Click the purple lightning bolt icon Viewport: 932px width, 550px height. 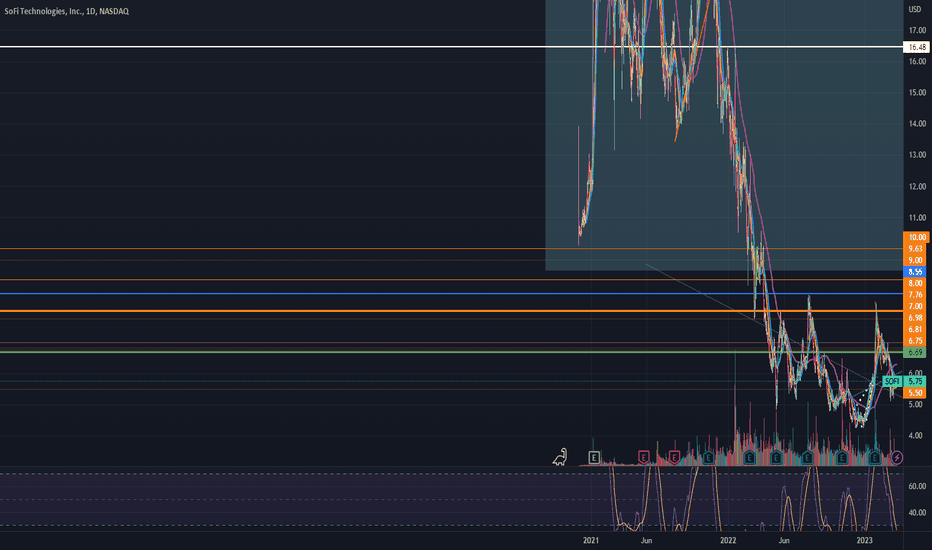(896, 457)
